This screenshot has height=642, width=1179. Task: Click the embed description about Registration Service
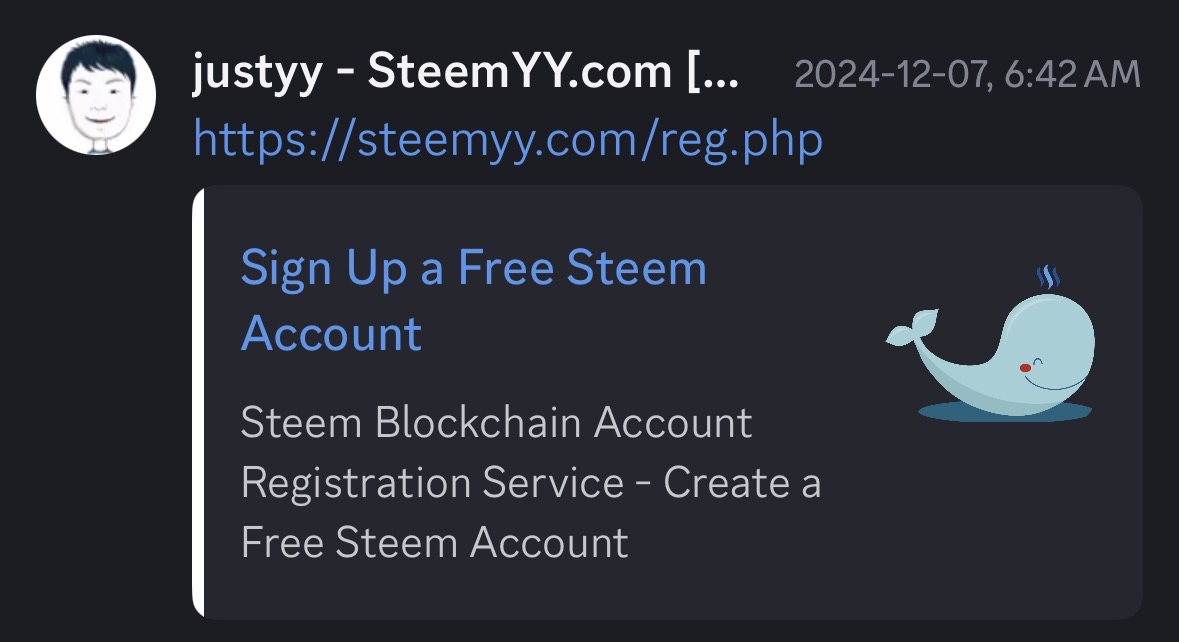530,483
